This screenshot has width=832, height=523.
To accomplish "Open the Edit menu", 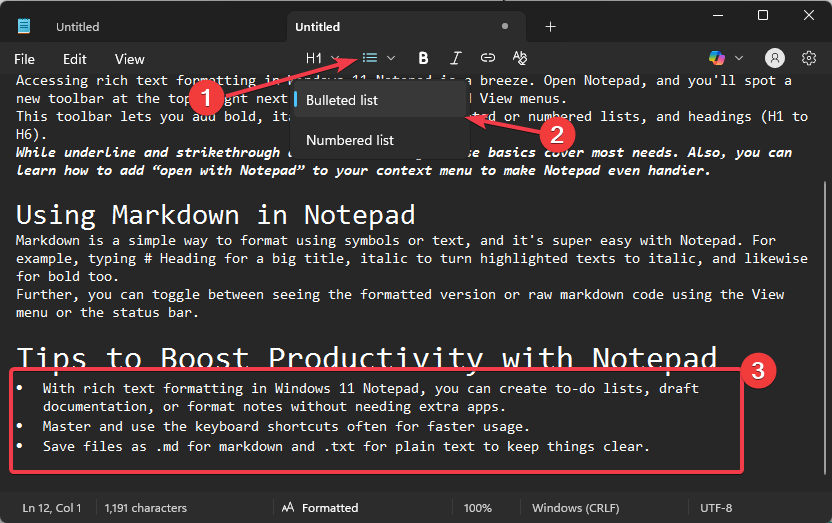I will click(x=75, y=59).
